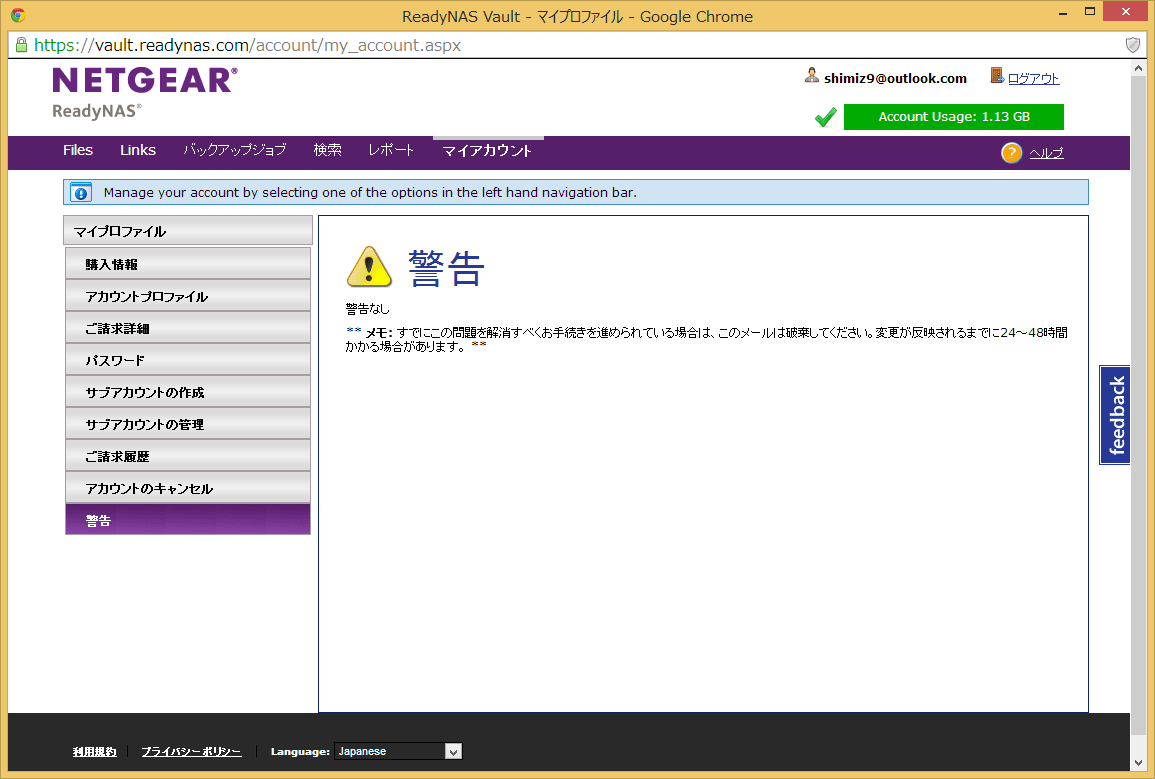The height and width of the screenshot is (779, 1155).
Task: Collapse the マイプロファイル sidebar header
Action: (188, 231)
